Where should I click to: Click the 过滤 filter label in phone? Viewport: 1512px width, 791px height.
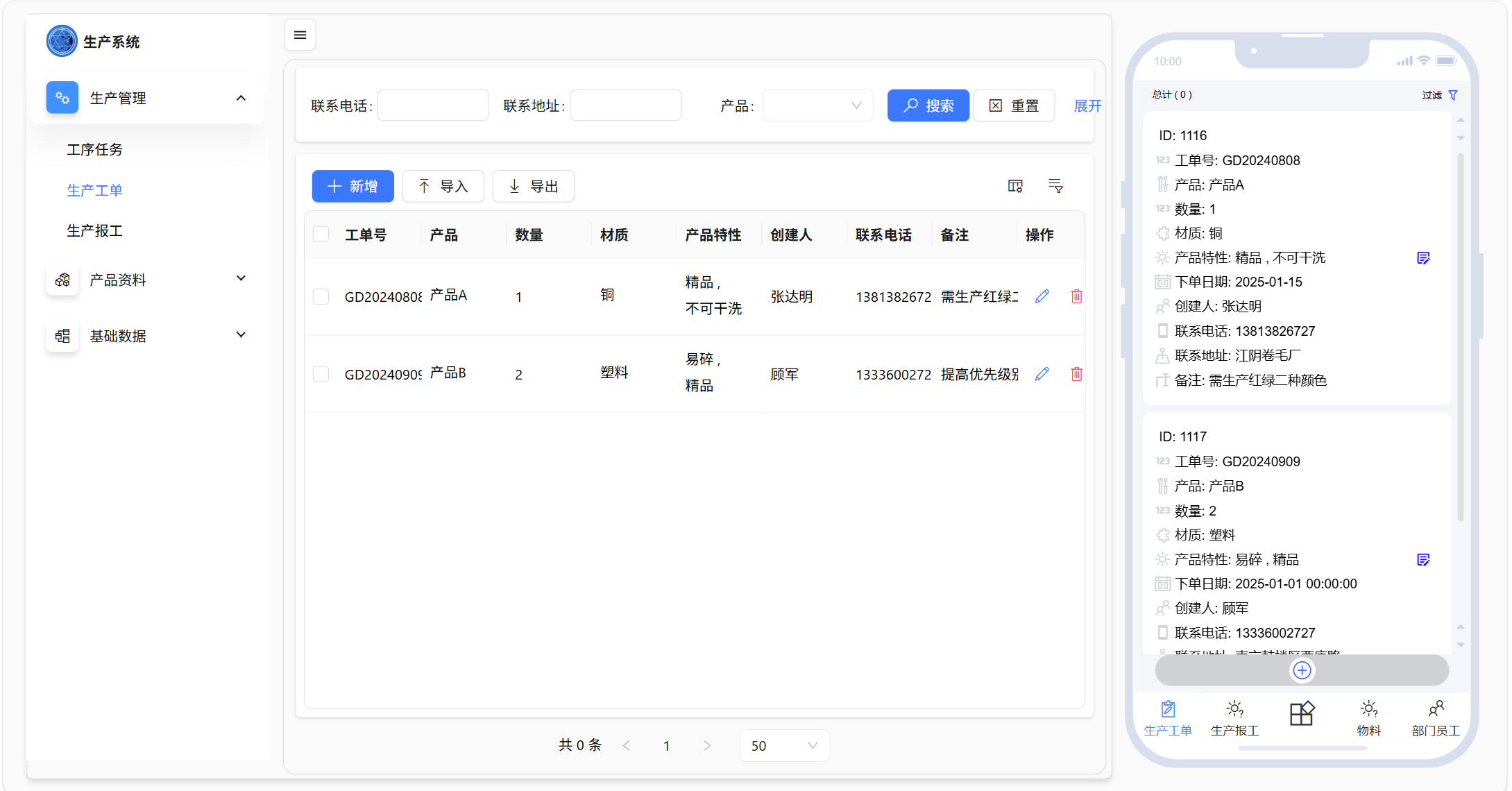point(1432,95)
